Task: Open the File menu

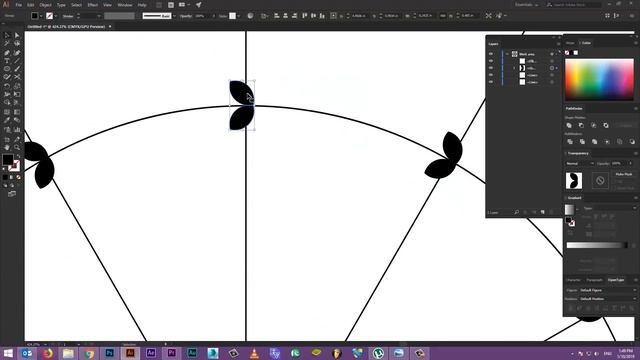Action: [19, 5]
